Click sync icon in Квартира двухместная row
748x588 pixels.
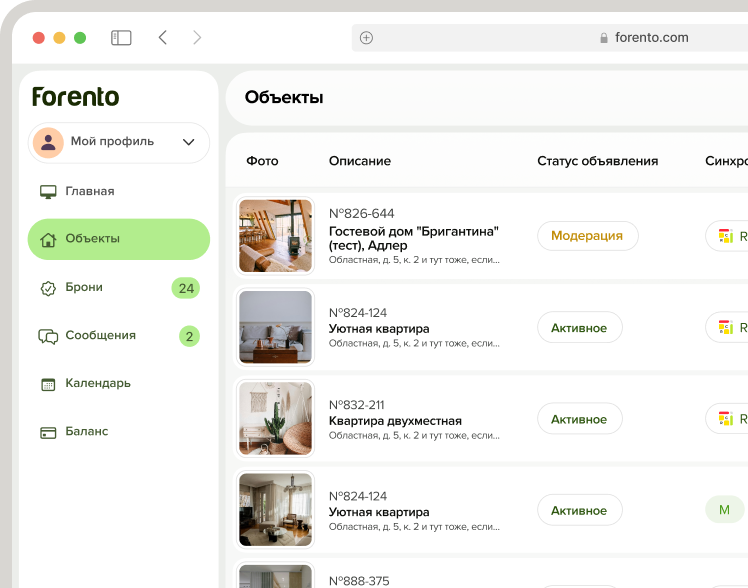point(726,419)
